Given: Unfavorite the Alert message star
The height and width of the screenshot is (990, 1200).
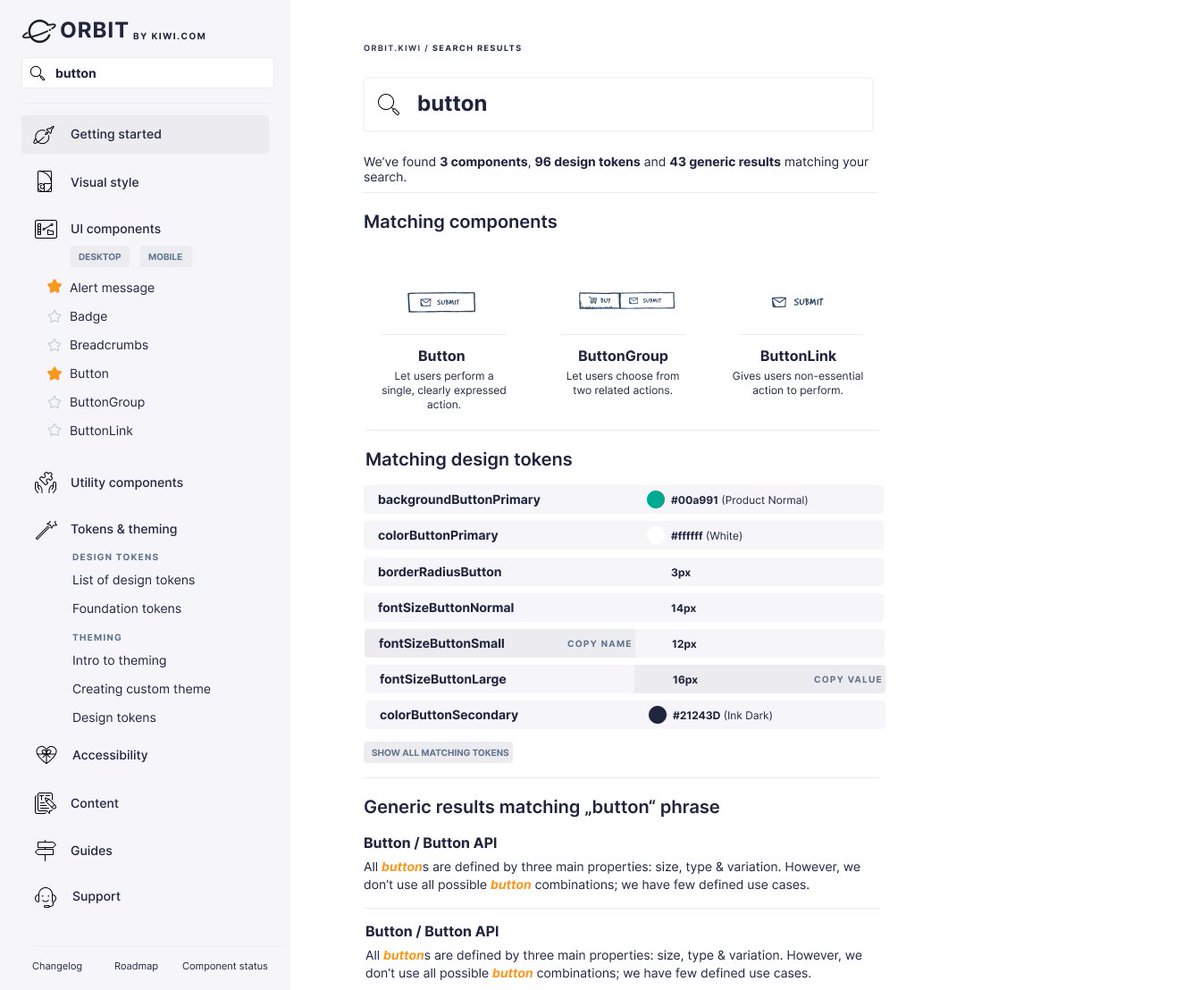Looking at the screenshot, I should [54, 287].
